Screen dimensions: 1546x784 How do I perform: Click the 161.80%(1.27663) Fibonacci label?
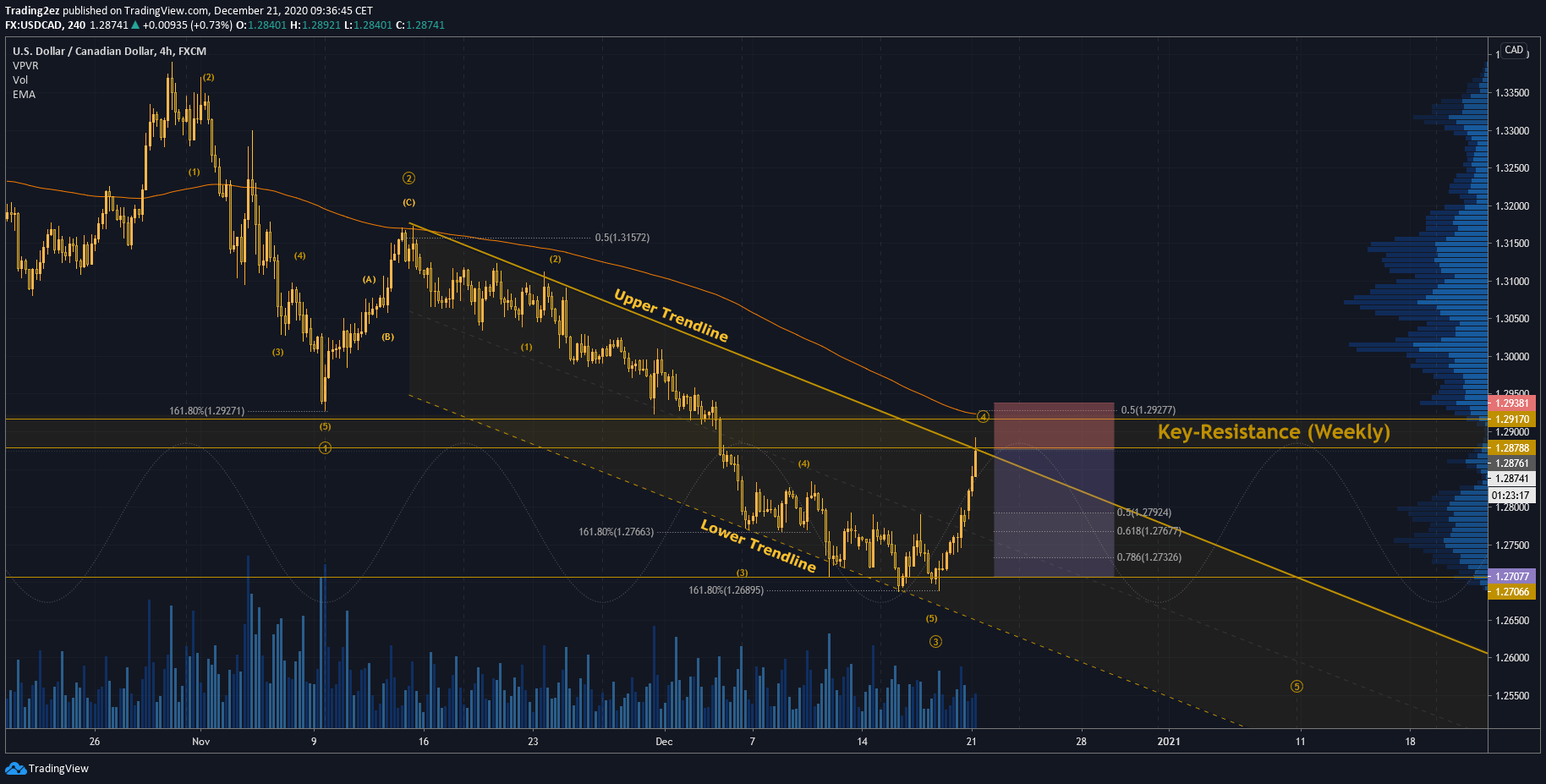pos(616,532)
